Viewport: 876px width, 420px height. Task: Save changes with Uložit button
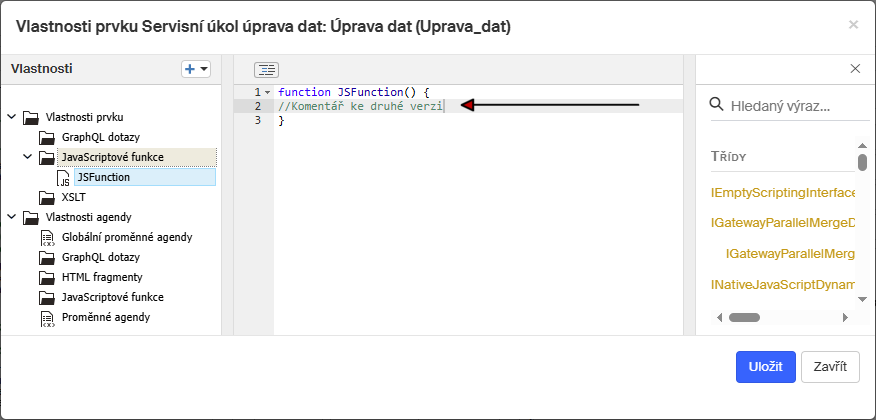(765, 367)
